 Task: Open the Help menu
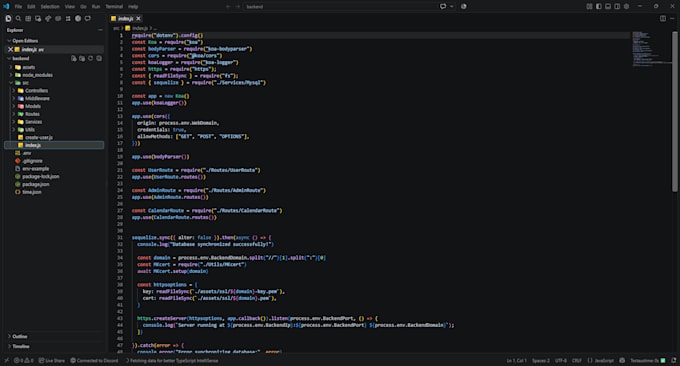pos(133,7)
